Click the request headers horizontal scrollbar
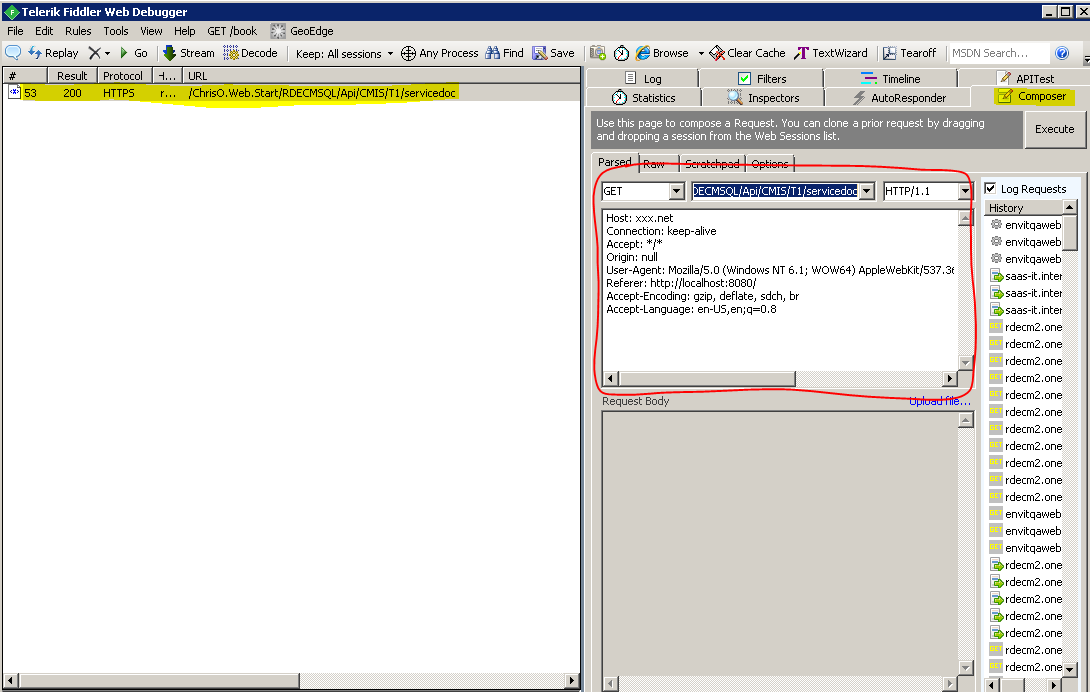This screenshot has width=1090, height=692. 779,378
